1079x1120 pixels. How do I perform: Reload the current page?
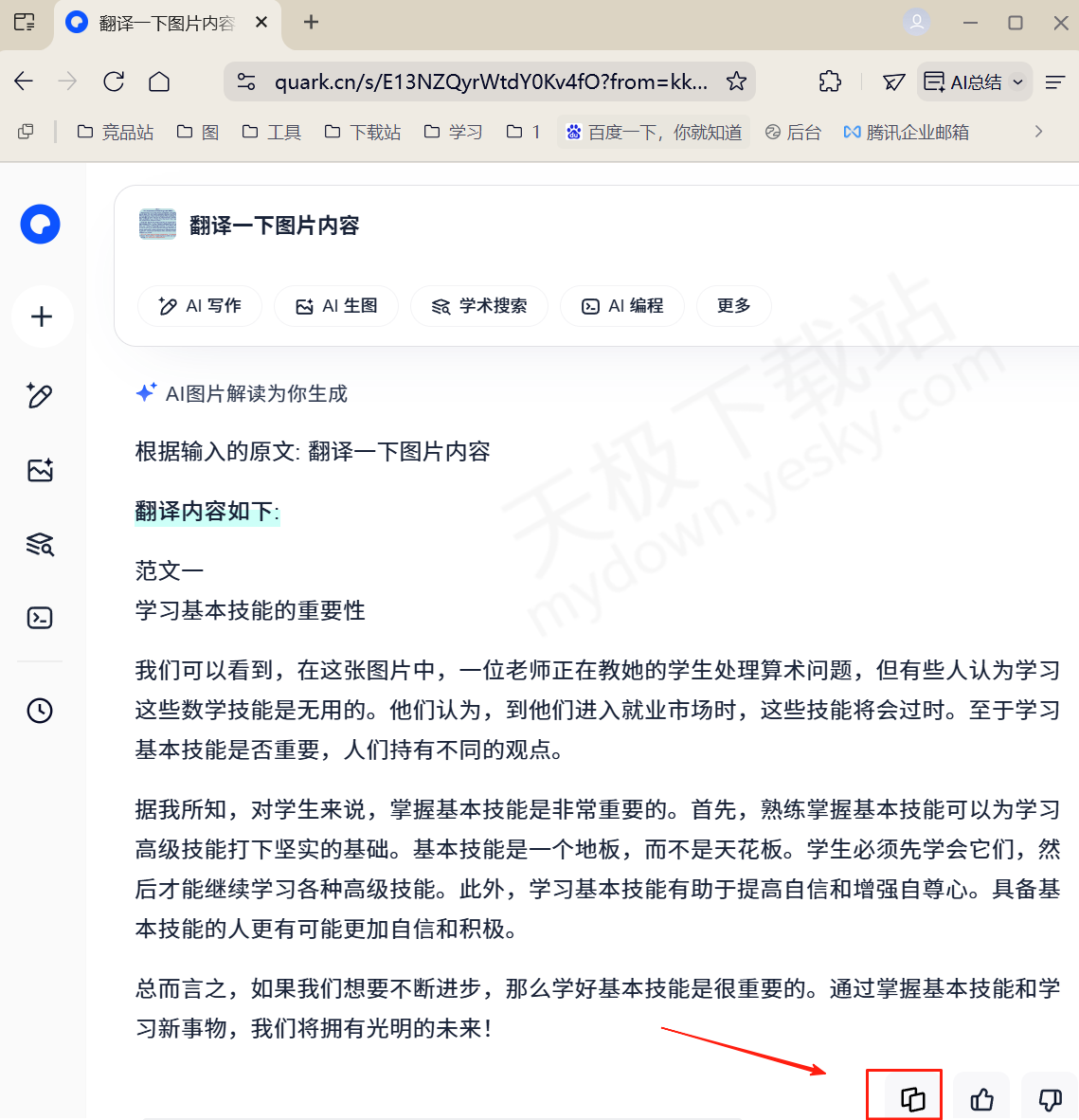point(114,81)
